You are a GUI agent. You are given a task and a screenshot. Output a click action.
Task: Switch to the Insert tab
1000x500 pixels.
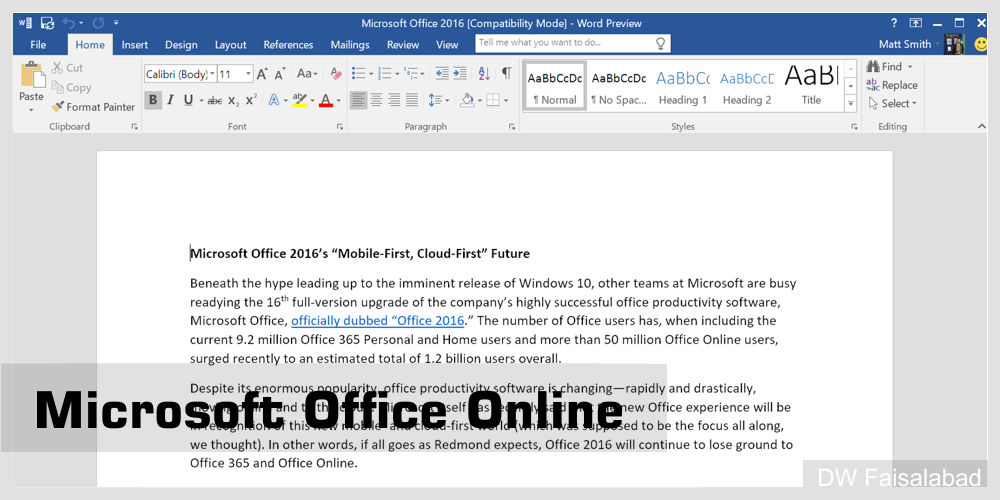[x=135, y=45]
